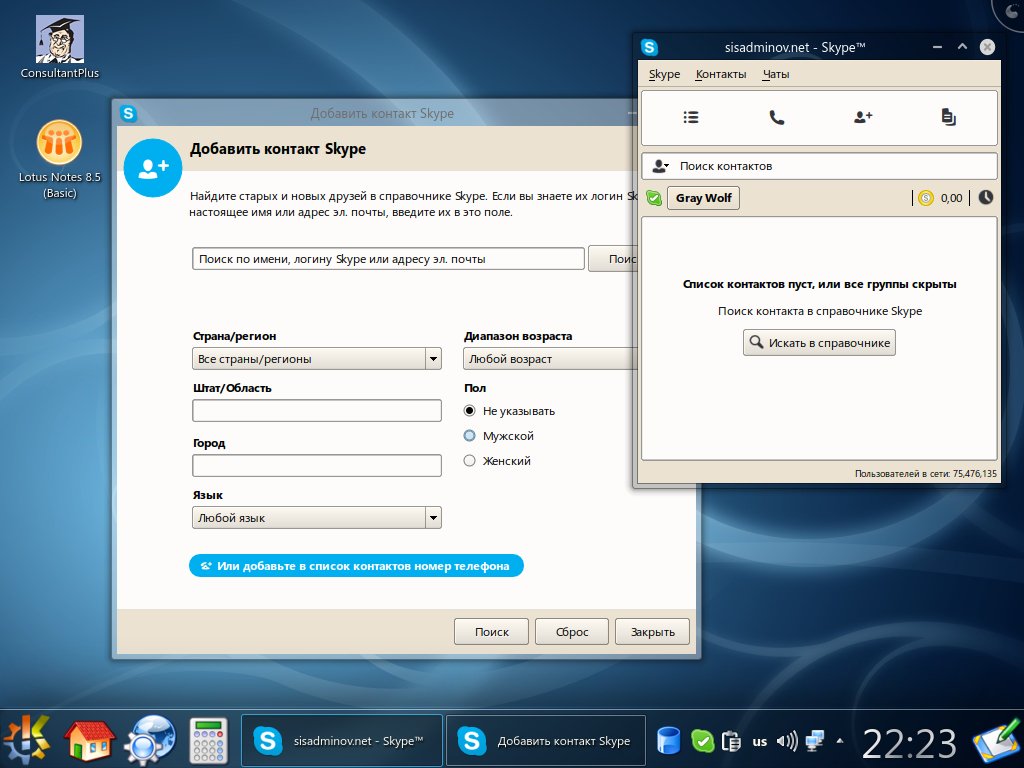Open ConsultantPlus desktop shortcut
The height and width of the screenshot is (768, 1024).
[60, 47]
